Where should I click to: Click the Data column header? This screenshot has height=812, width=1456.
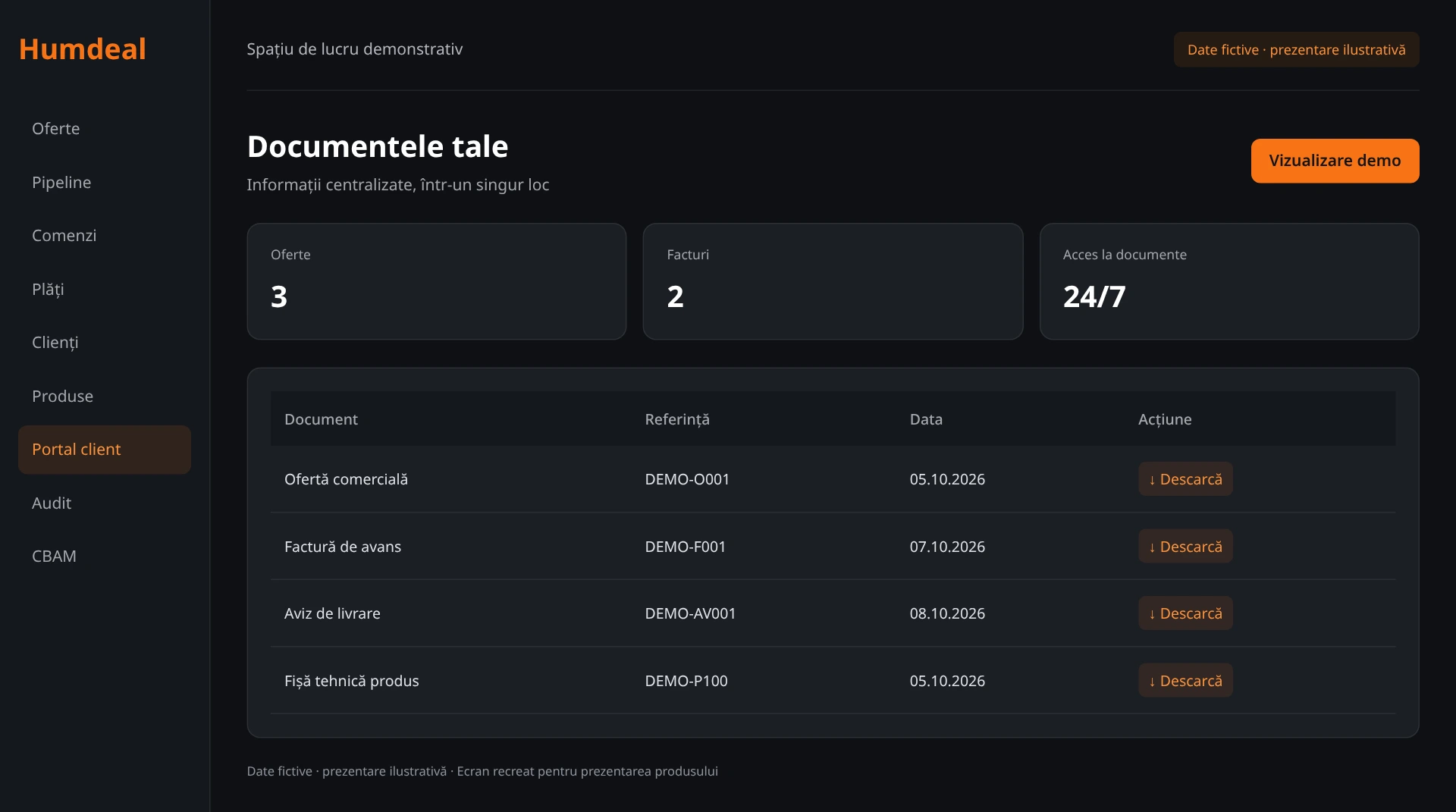coord(926,419)
